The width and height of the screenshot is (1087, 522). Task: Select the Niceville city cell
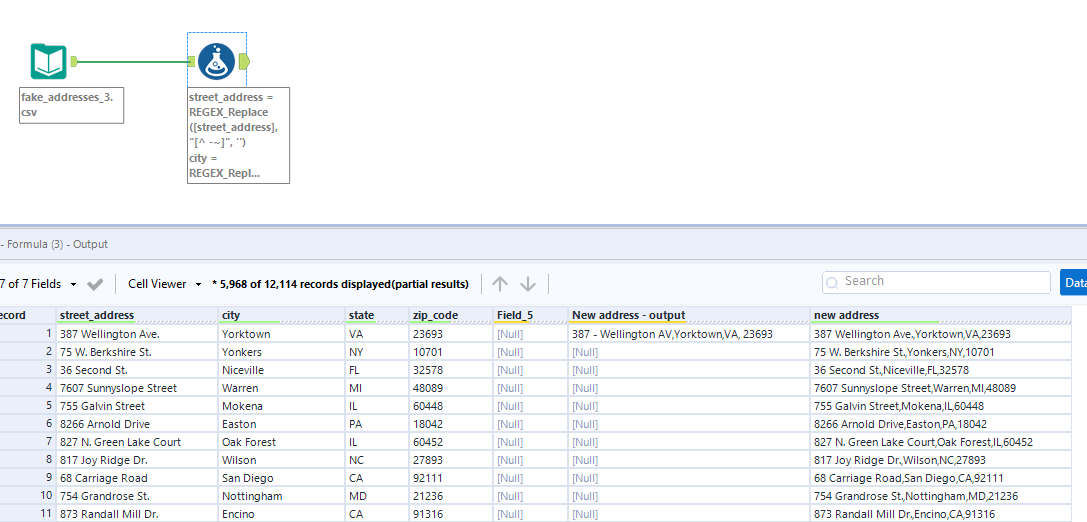click(282, 370)
